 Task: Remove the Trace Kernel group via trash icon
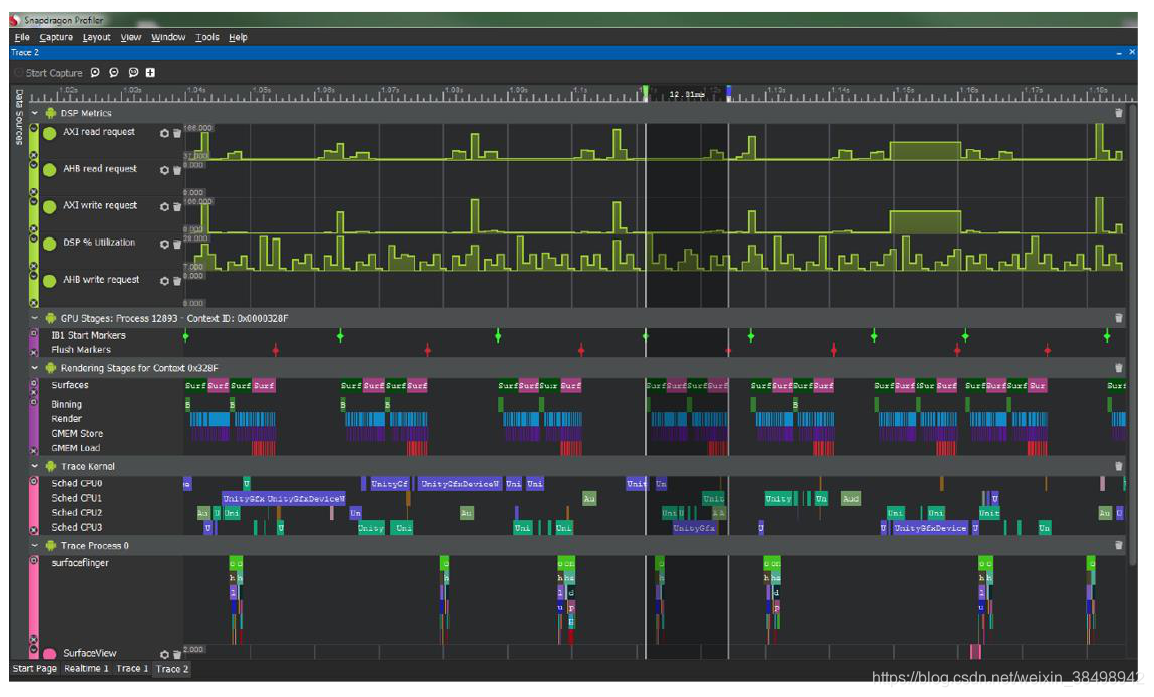click(x=1119, y=466)
